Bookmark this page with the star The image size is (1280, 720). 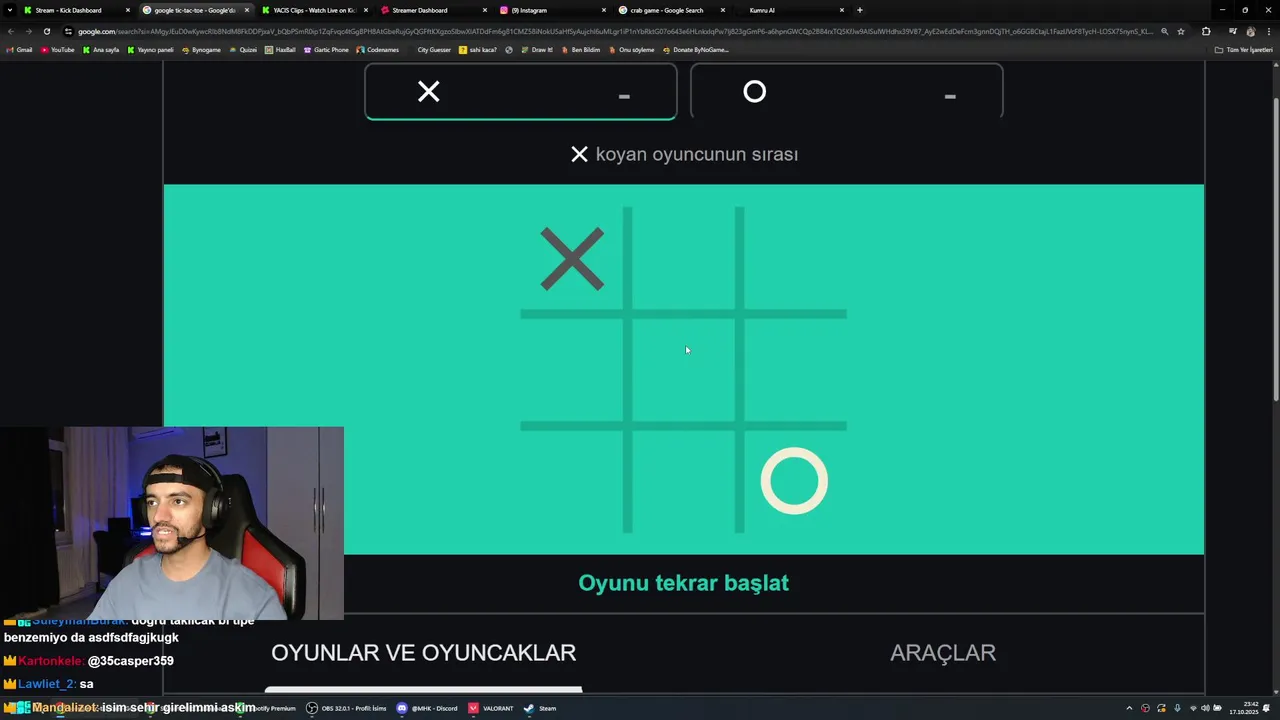1181,31
